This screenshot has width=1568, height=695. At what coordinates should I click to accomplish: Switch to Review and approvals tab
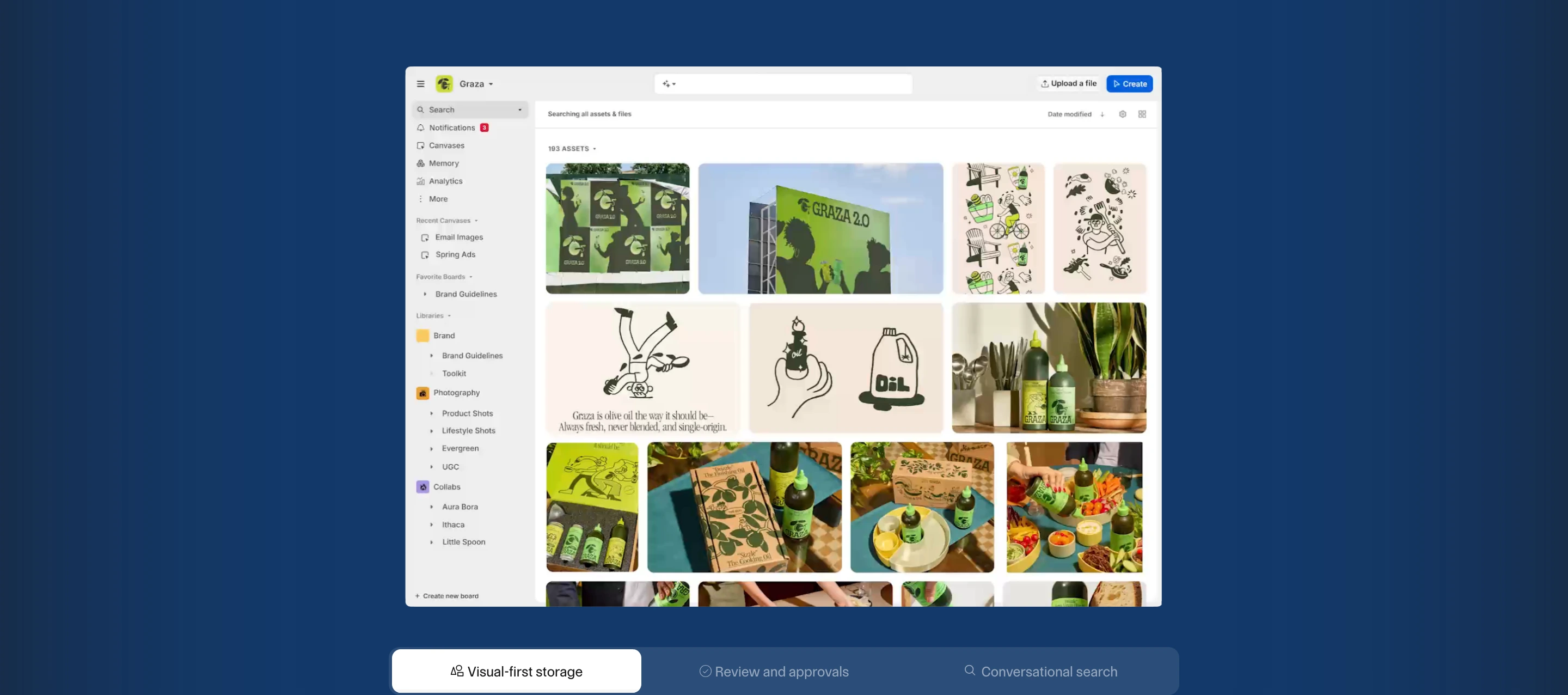[774, 671]
